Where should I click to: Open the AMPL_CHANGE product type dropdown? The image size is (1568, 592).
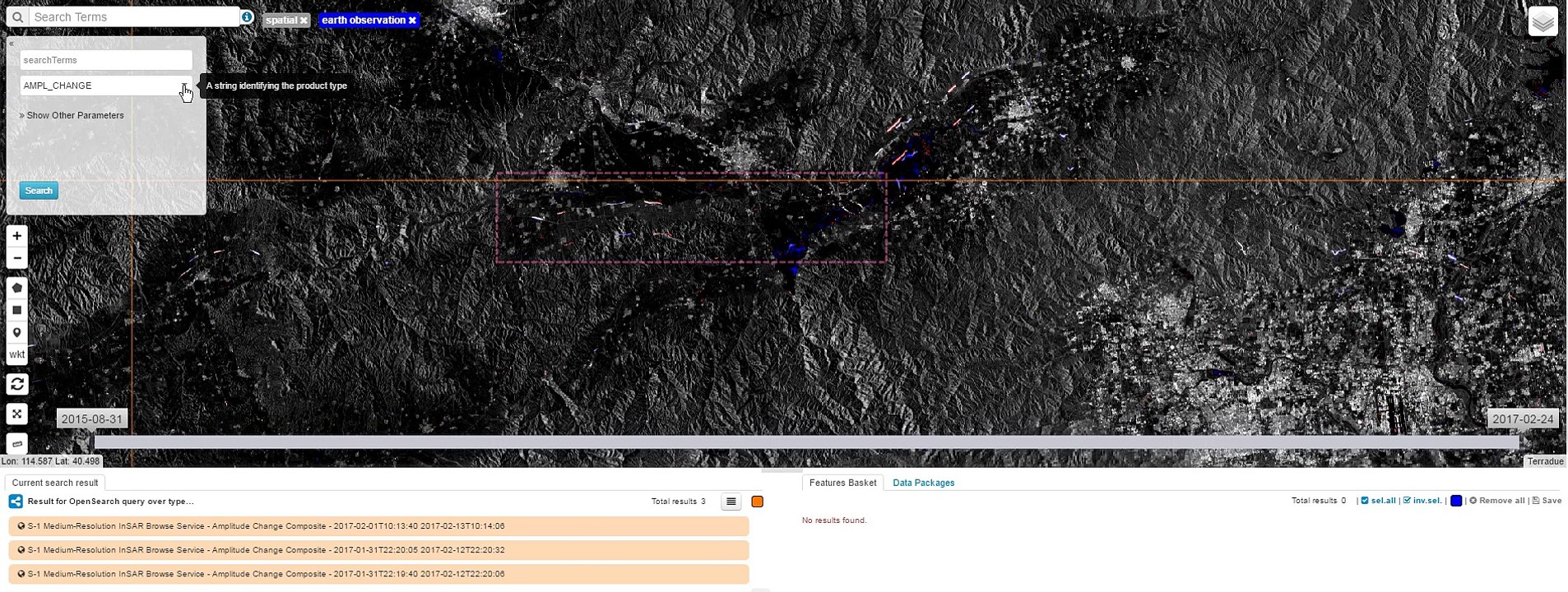click(184, 86)
